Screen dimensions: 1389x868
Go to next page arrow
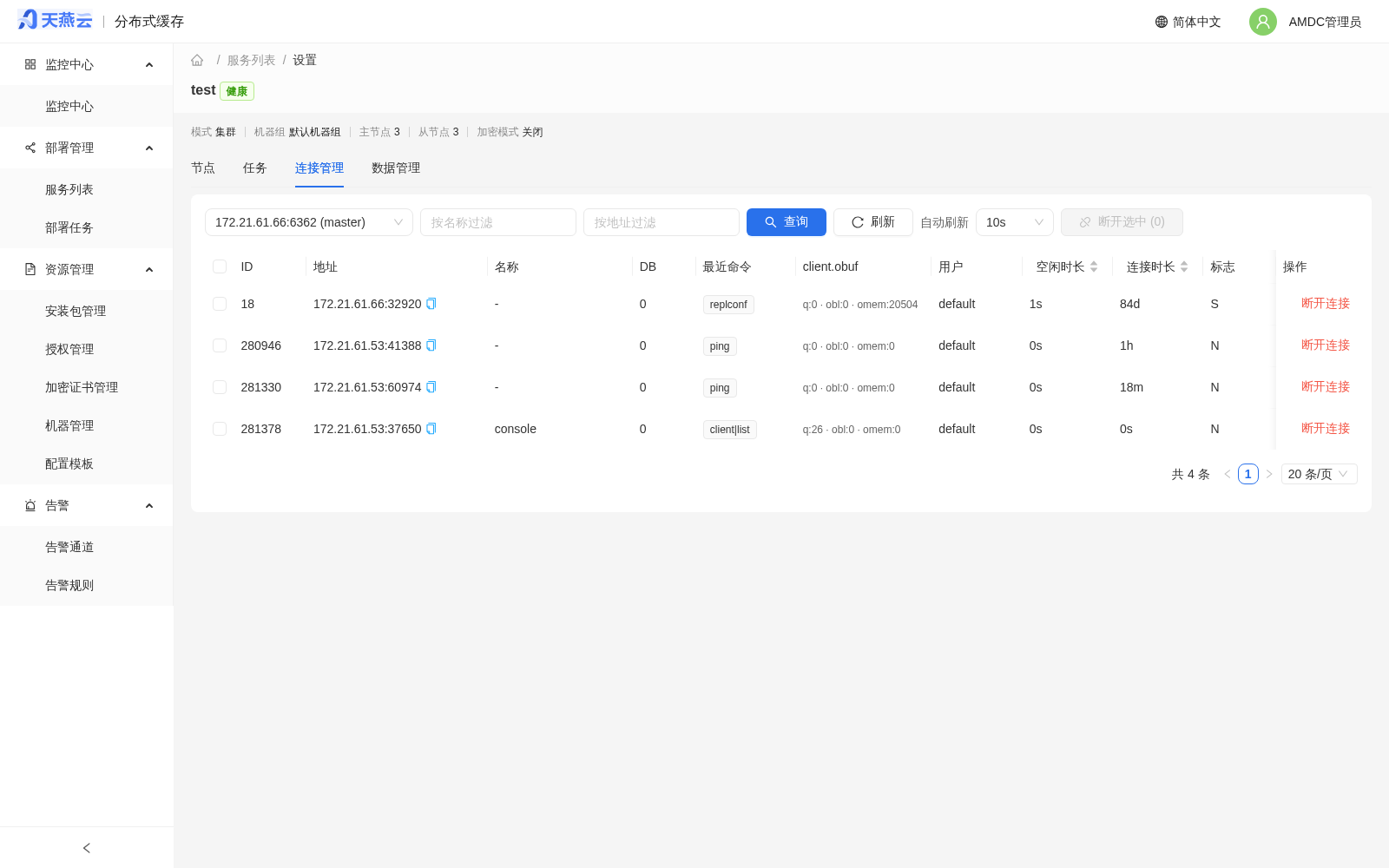click(1269, 474)
